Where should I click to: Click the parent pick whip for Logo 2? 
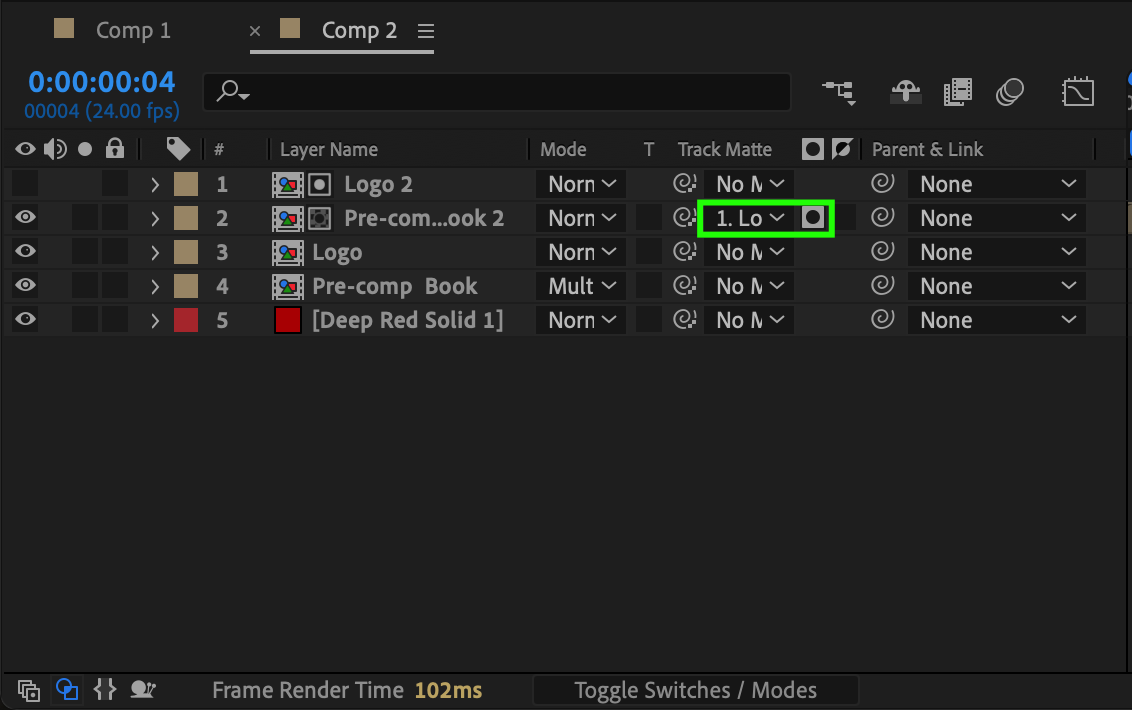[882, 184]
